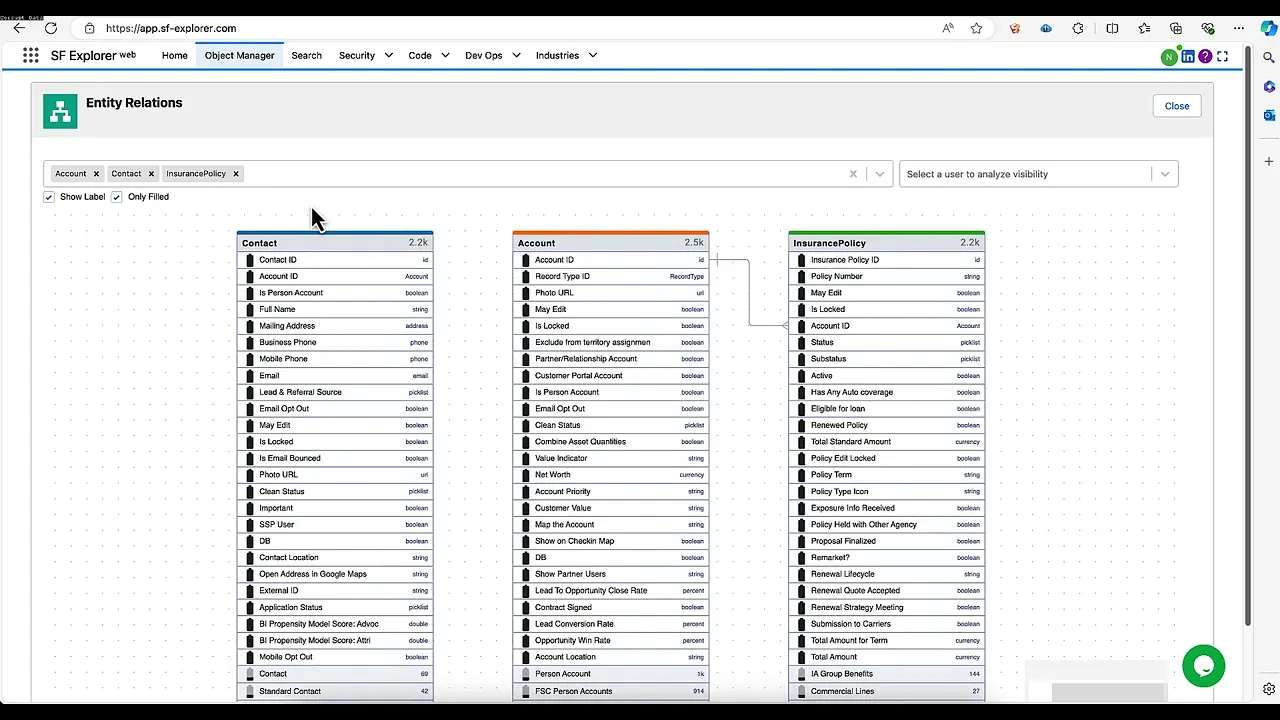Image resolution: width=1280 pixels, height=720 pixels.
Task: Select Total Standard Amount field
Action: (887, 442)
